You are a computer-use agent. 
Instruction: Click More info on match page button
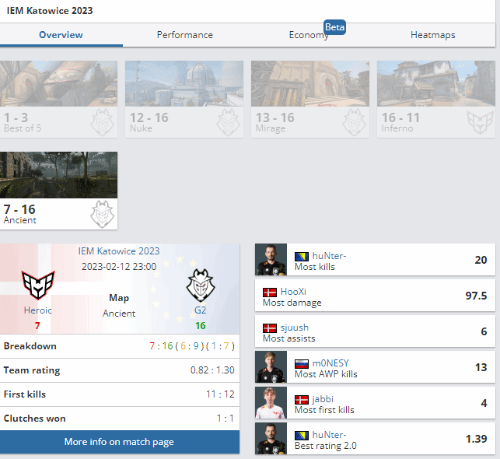pyautogui.click(x=119, y=442)
